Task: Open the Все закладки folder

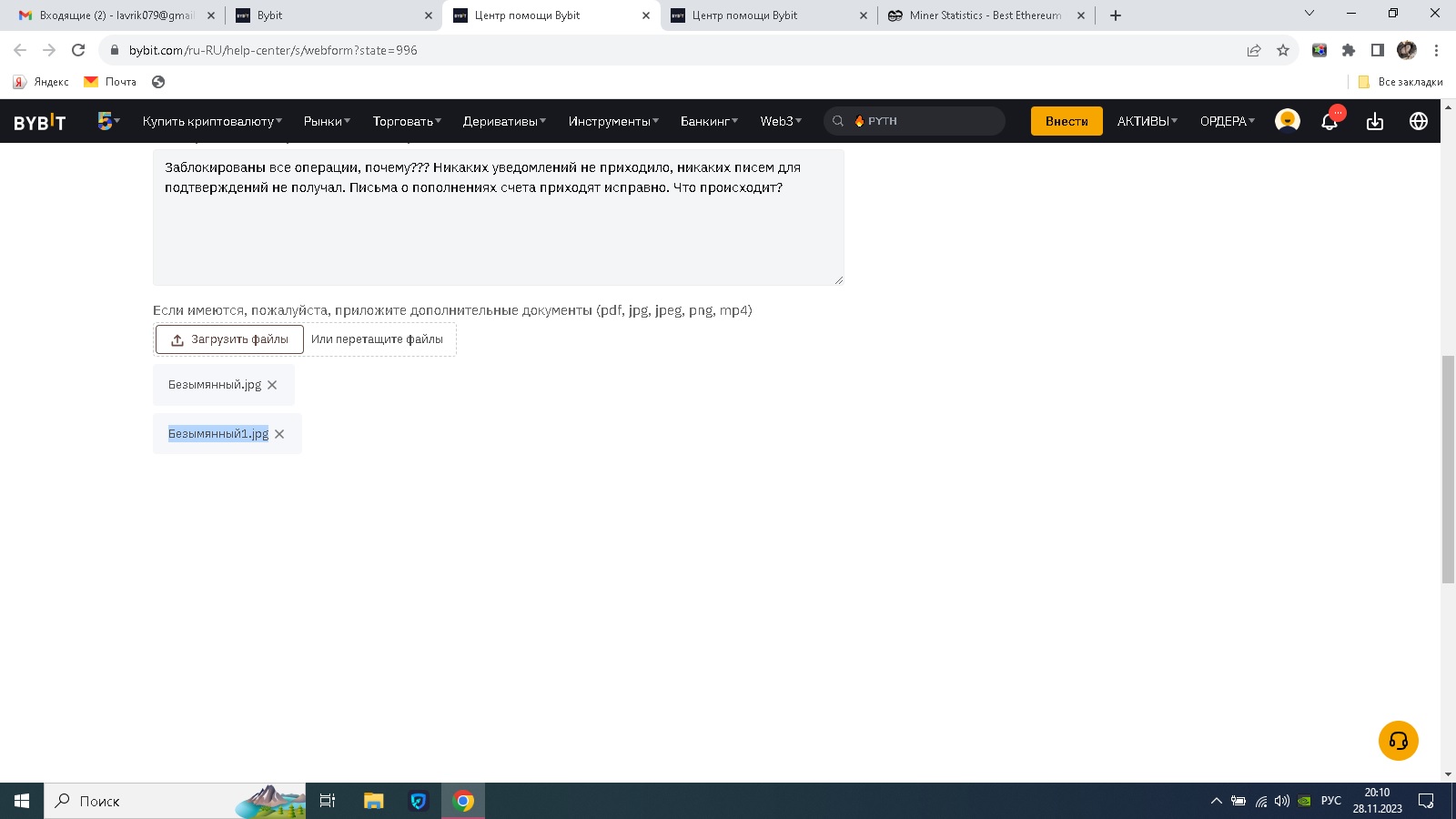Action: [x=1400, y=82]
